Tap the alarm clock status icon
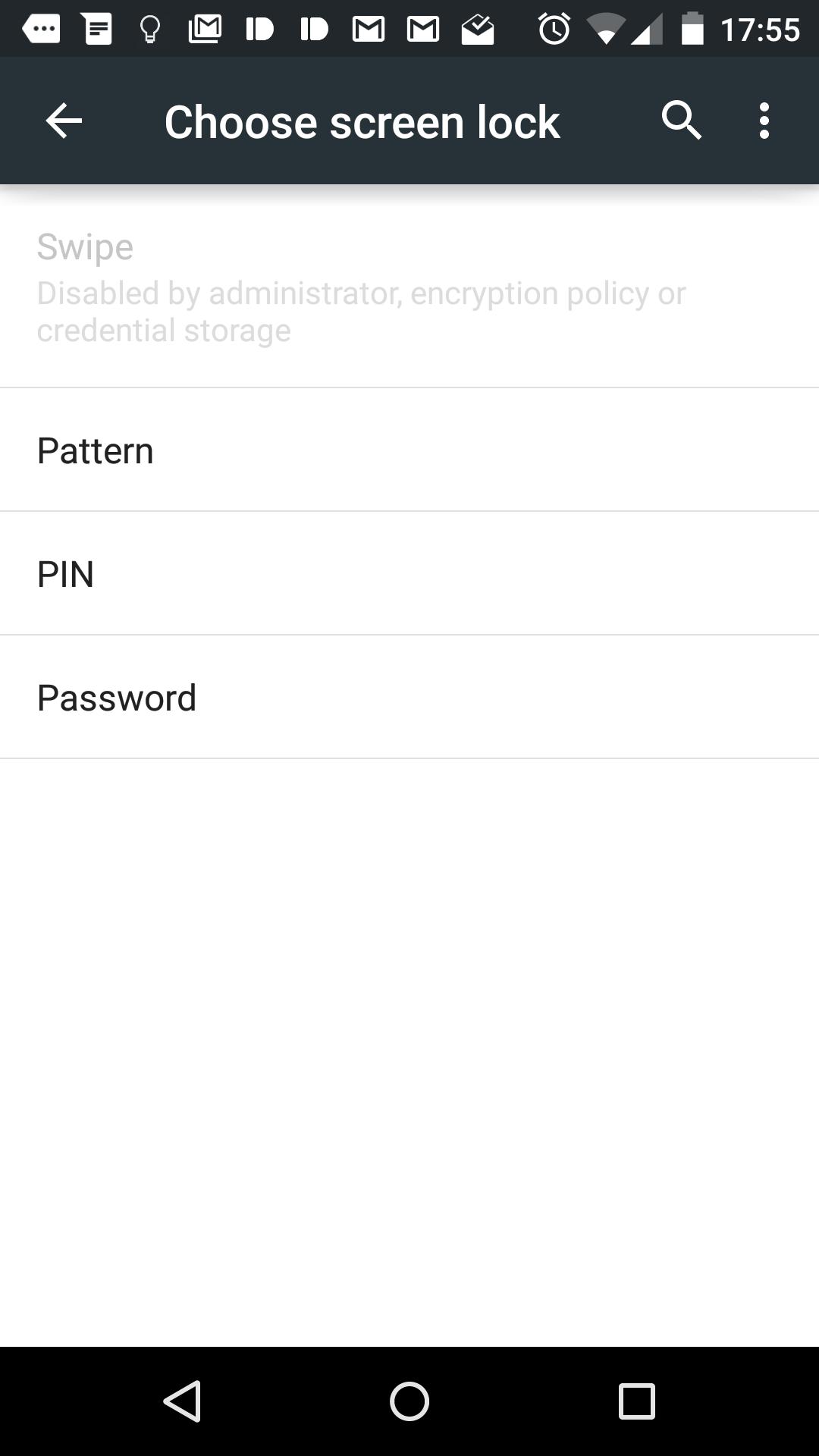This screenshot has height=1456, width=819. (554, 30)
